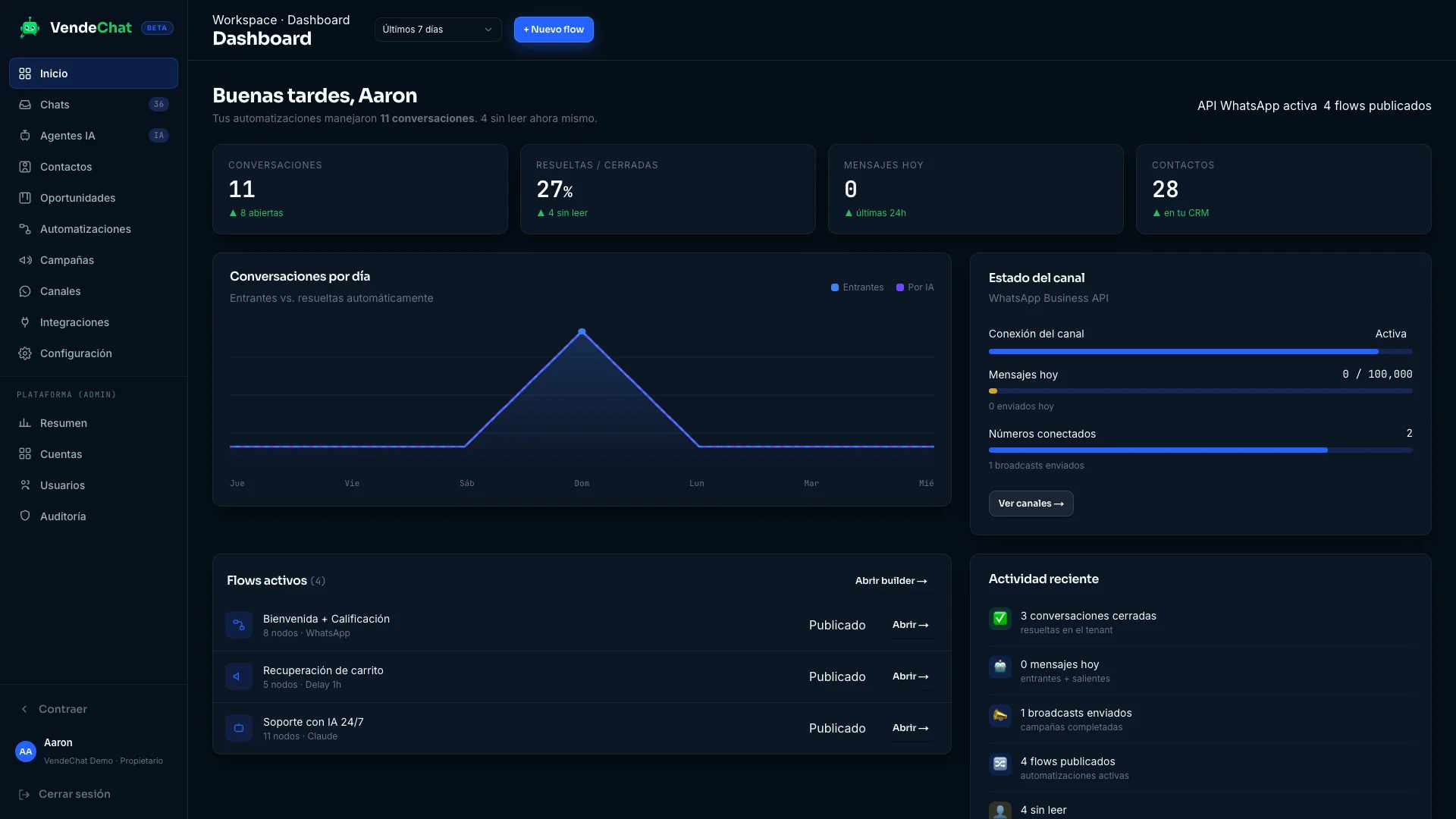The width and height of the screenshot is (1456, 819).
Task: Click the Sunday peak point on the chart
Action: (582, 331)
